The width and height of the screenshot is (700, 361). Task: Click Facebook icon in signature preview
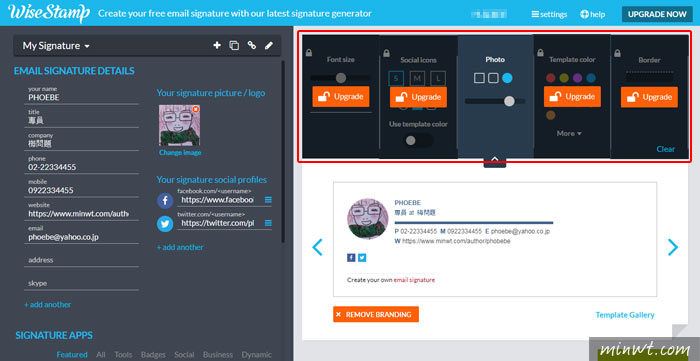351,257
